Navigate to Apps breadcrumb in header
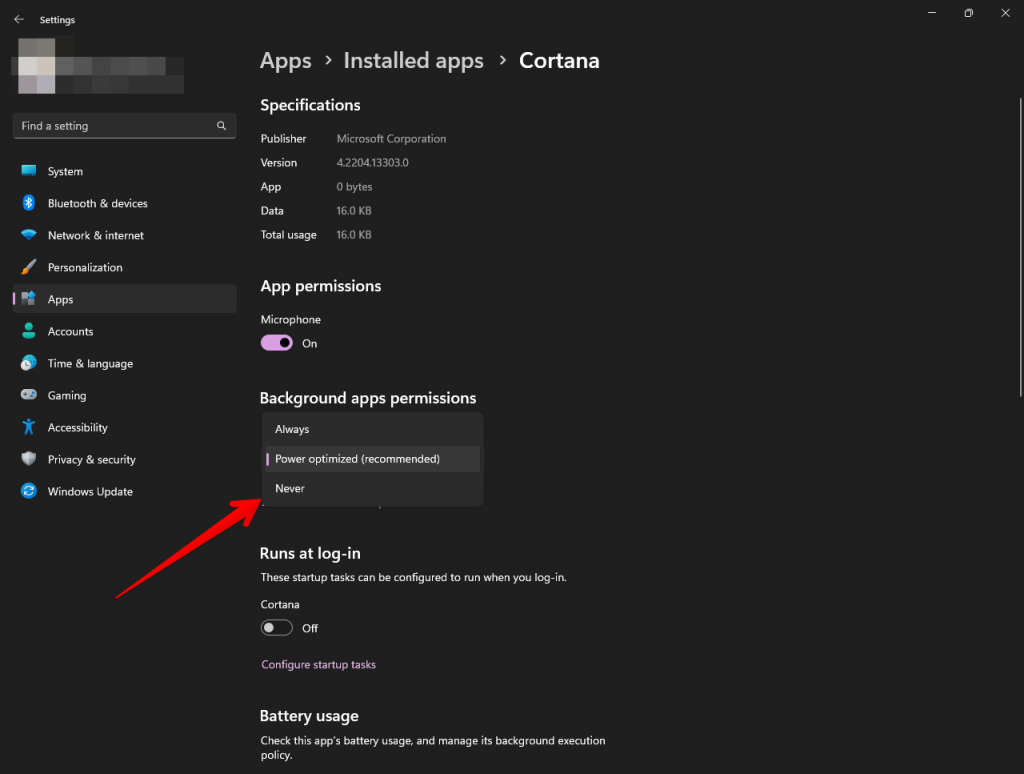 286,61
